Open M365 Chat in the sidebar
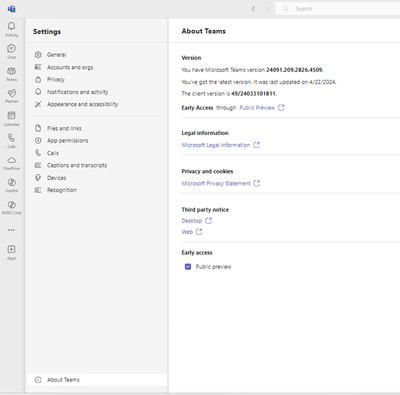400x395 pixels. click(x=12, y=207)
